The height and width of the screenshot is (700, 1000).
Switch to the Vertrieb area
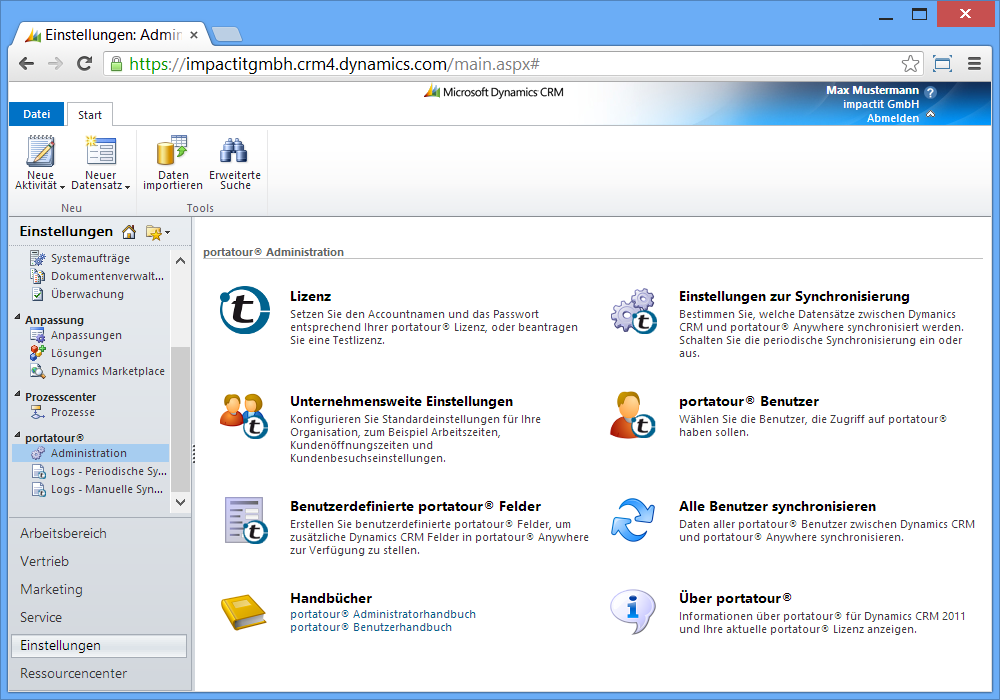[44, 562]
